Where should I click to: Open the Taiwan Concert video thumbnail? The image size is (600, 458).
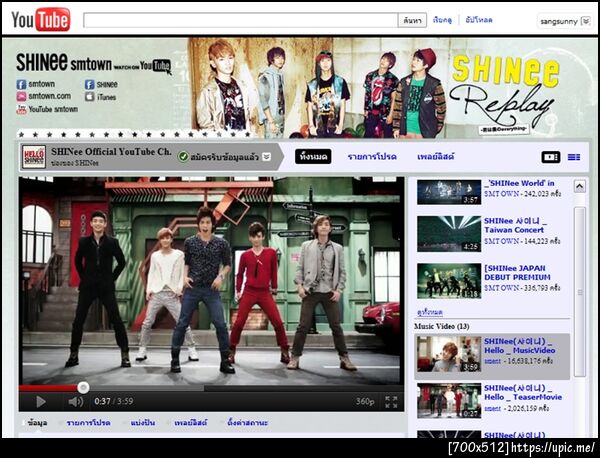click(449, 234)
